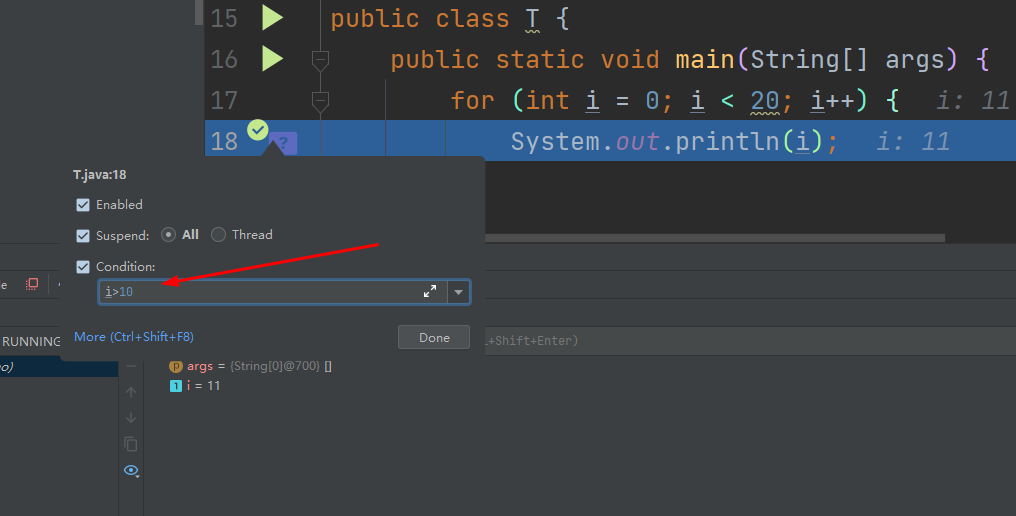This screenshot has width=1016, height=516.
Task: Select the All suspend radio button
Action: pyautogui.click(x=168, y=235)
